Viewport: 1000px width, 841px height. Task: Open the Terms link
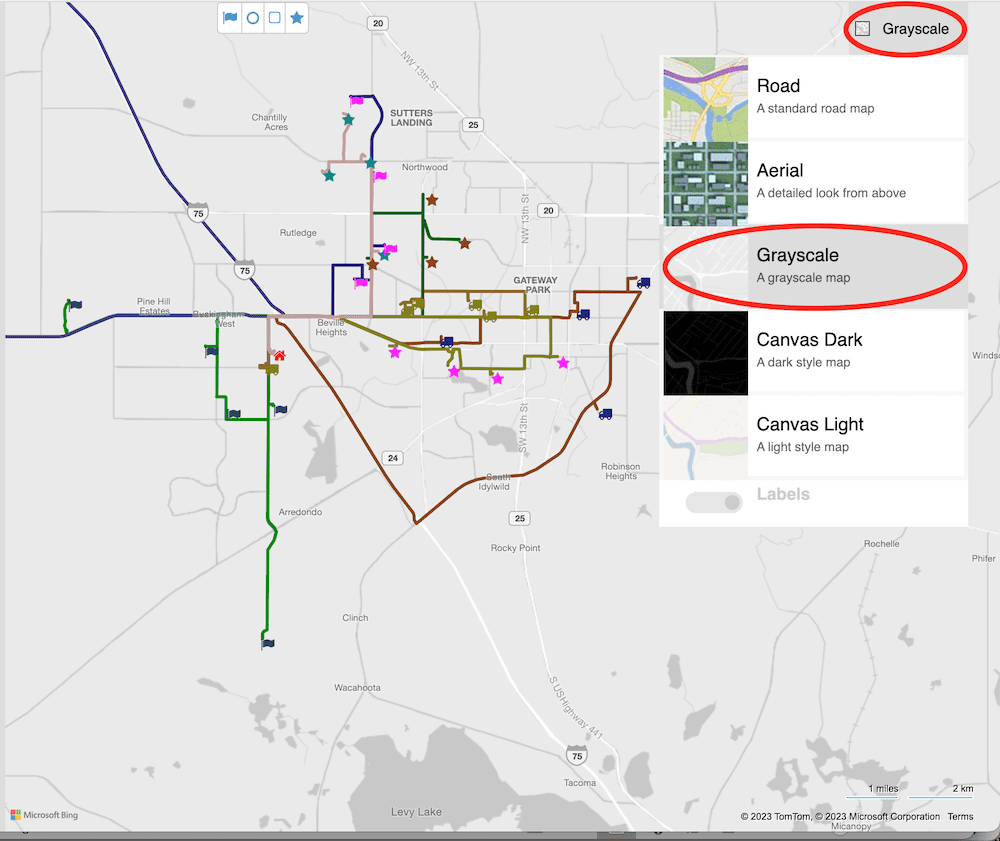(960, 816)
